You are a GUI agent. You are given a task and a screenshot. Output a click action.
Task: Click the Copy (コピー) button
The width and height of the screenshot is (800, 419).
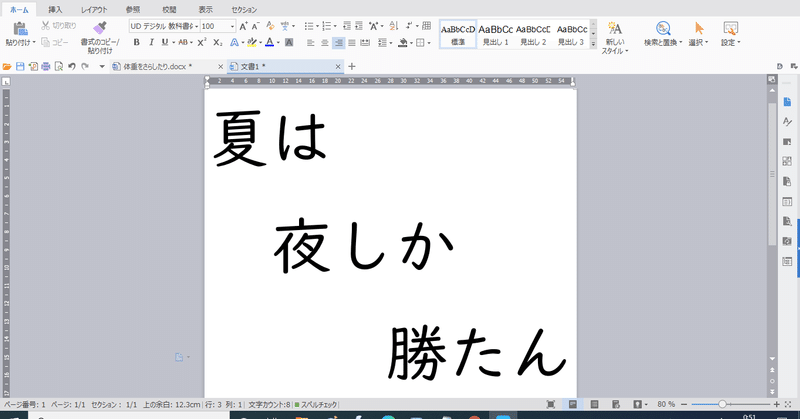click(55, 42)
